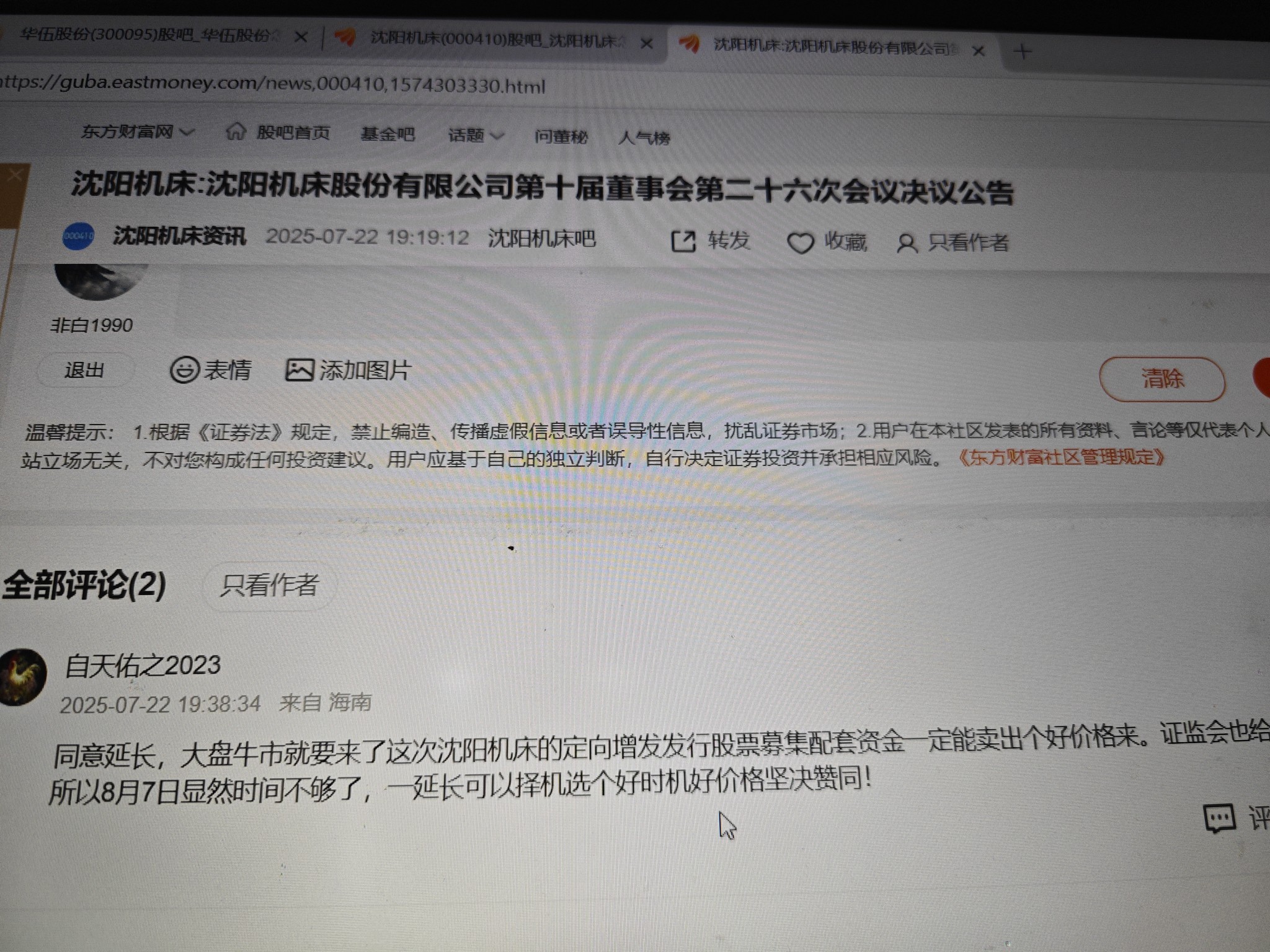1270x952 pixels.
Task: Click the comment reply bubble icon
Action: [1219, 818]
